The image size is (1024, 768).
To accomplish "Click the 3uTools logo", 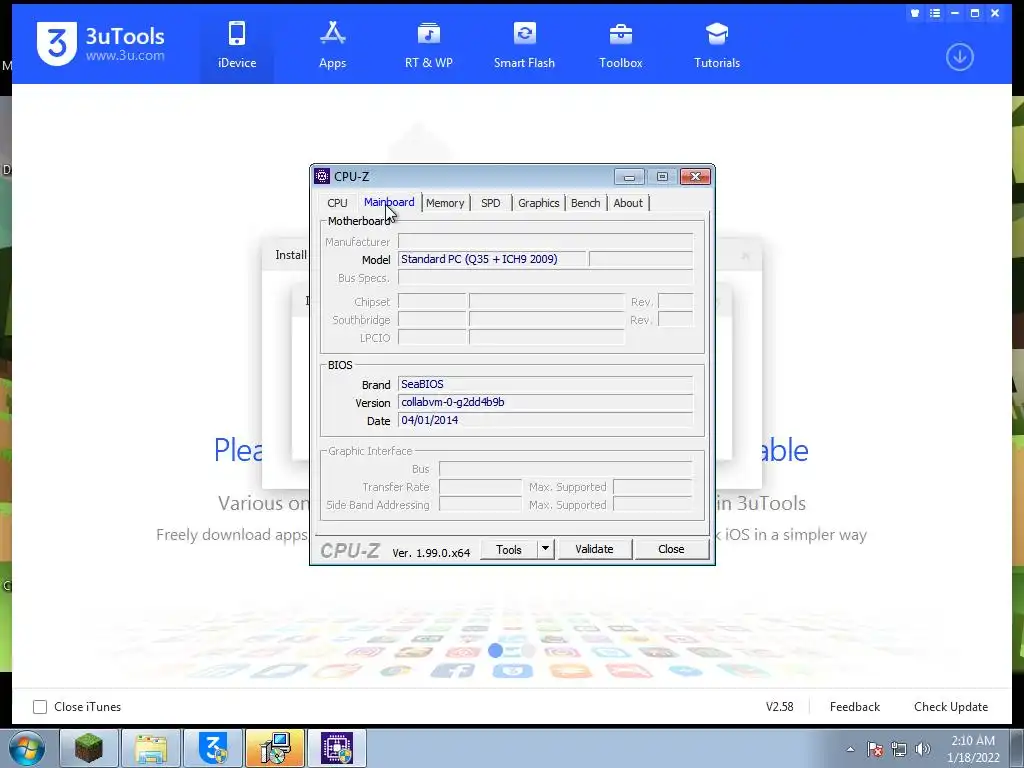I will [101, 44].
